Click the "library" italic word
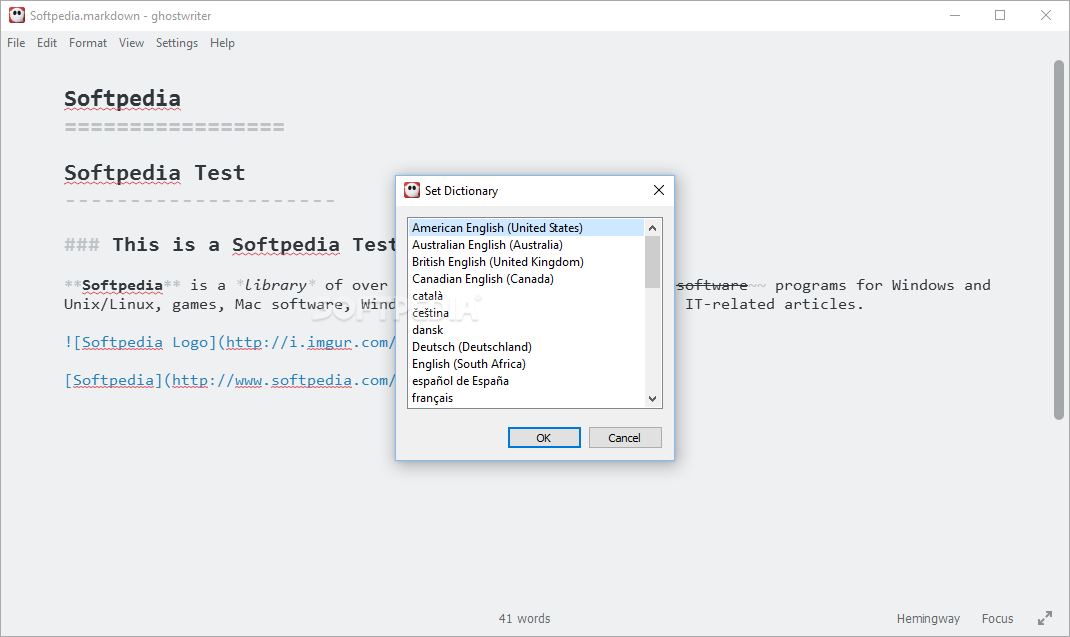Image resolution: width=1070 pixels, height=637 pixels. tap(276, 285)
